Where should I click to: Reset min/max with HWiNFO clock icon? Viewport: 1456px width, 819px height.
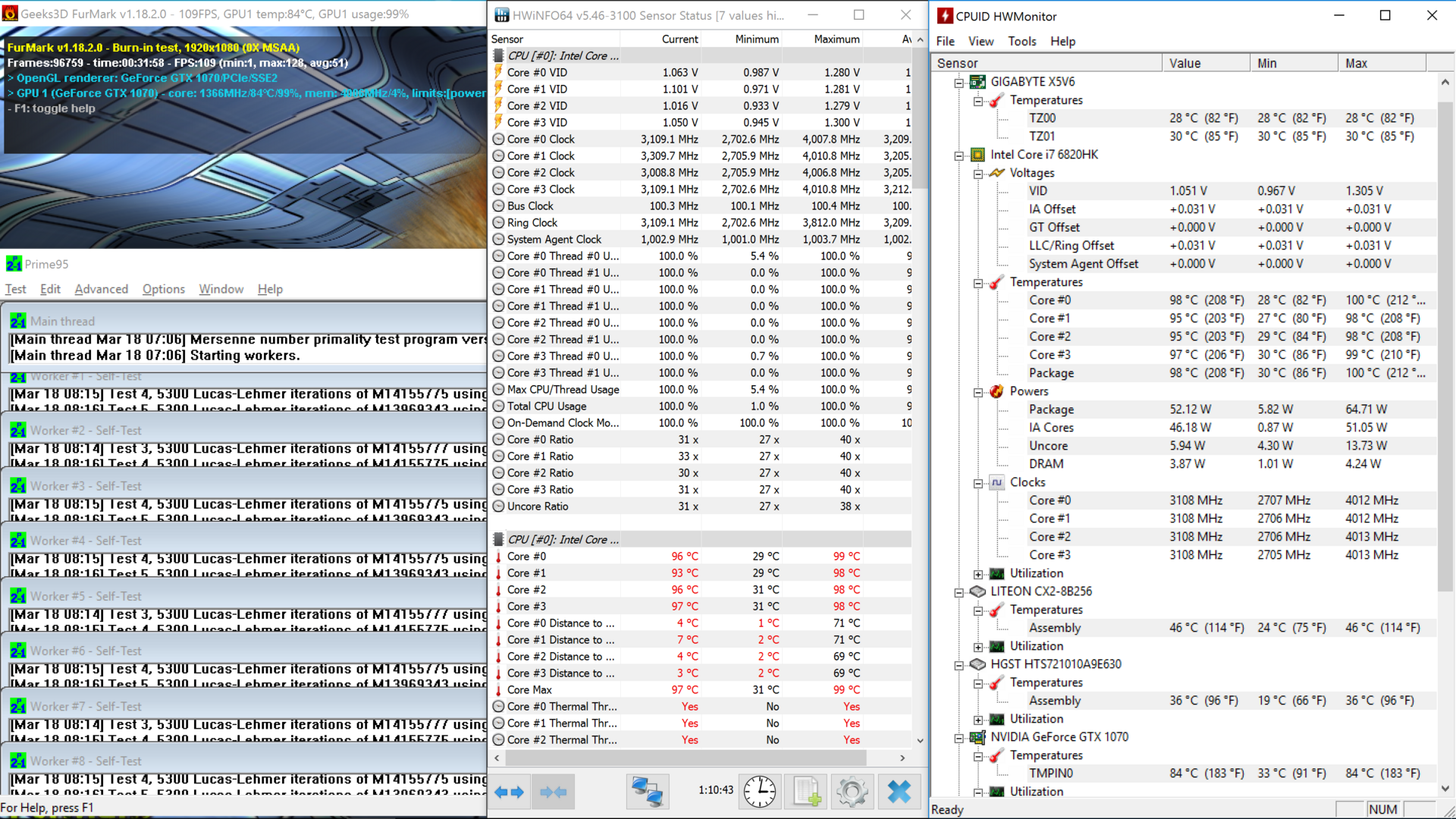[759, 792]
